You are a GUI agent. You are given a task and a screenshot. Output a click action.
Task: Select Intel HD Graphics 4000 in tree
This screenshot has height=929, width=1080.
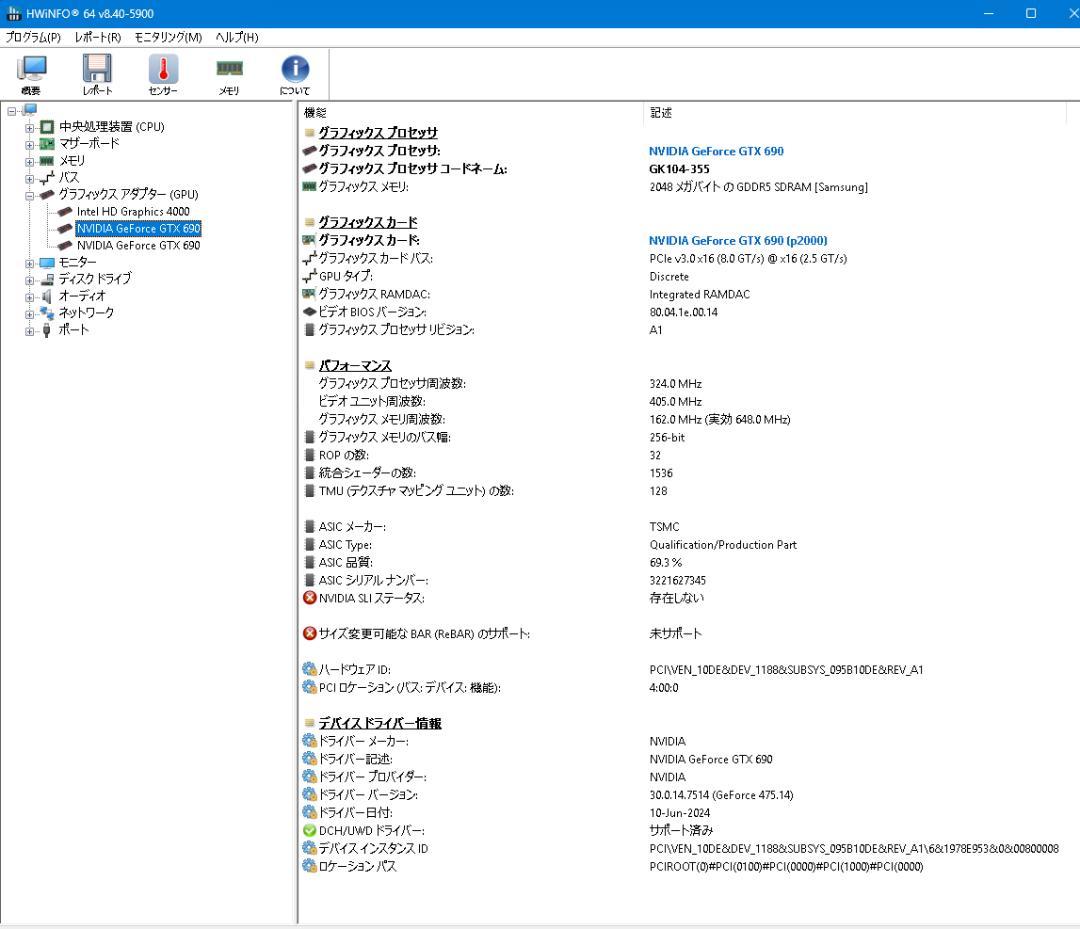click(x=133, y=211)
